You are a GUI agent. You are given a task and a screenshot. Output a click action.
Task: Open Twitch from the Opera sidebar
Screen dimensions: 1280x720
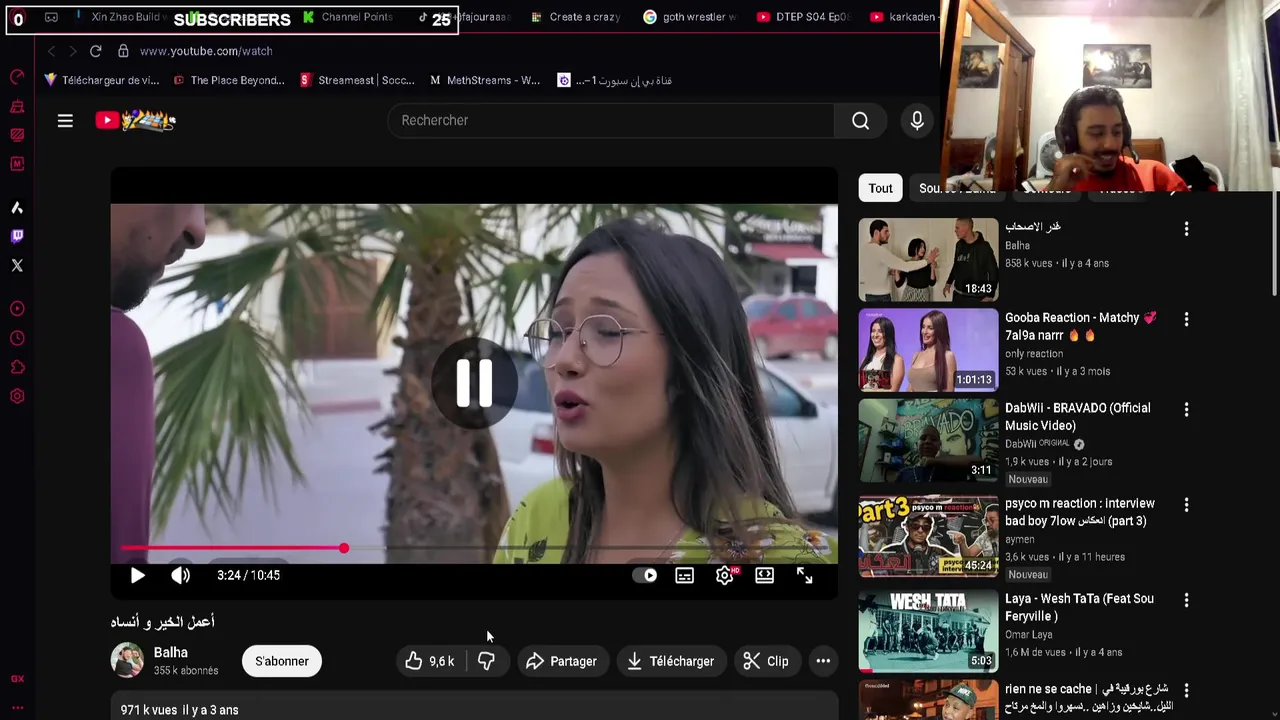pyautogui.click(x=17, y=236)
